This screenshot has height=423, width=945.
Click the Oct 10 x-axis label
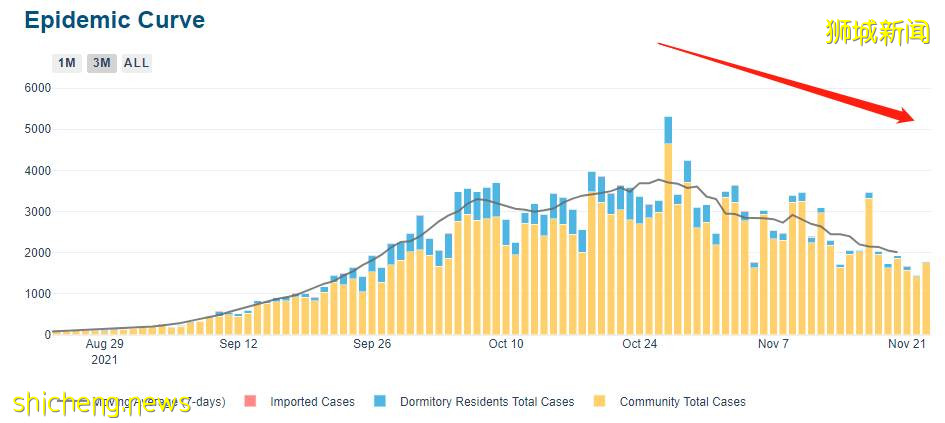coord(505,344)
